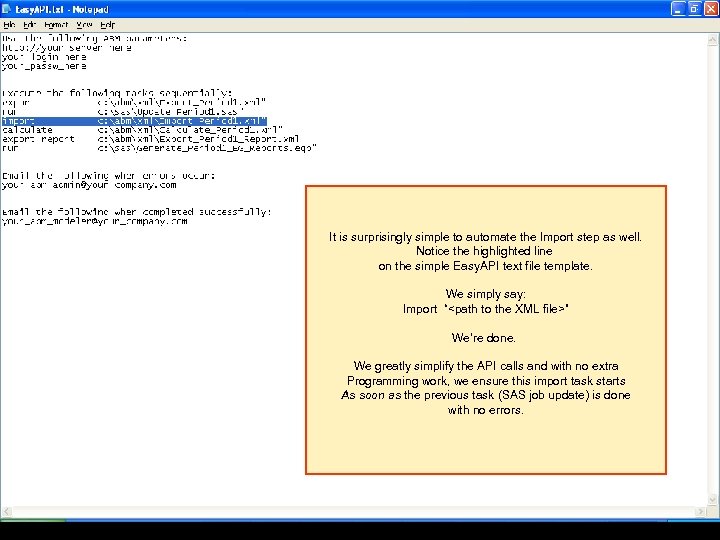Click 'Use the following ABM parameters:' line
Viewport: 720px width, 540px height.
click(x=95, y=39)
